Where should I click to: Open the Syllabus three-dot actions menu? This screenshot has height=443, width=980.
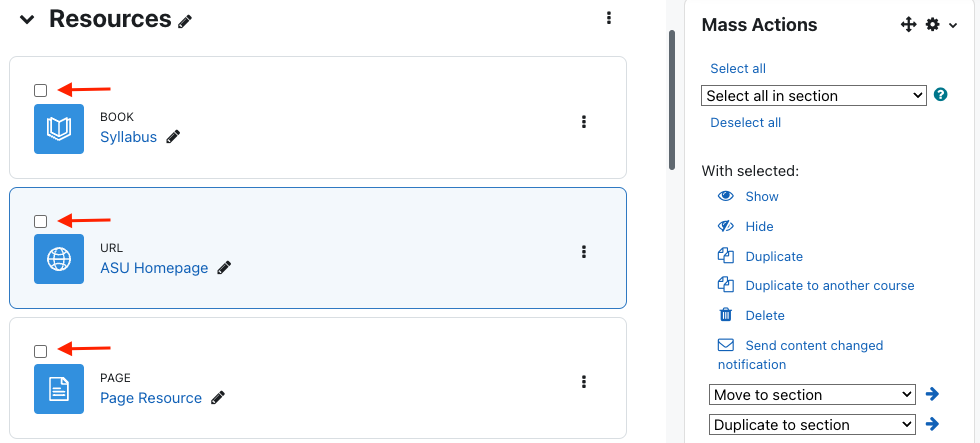(x=584, y=122)
